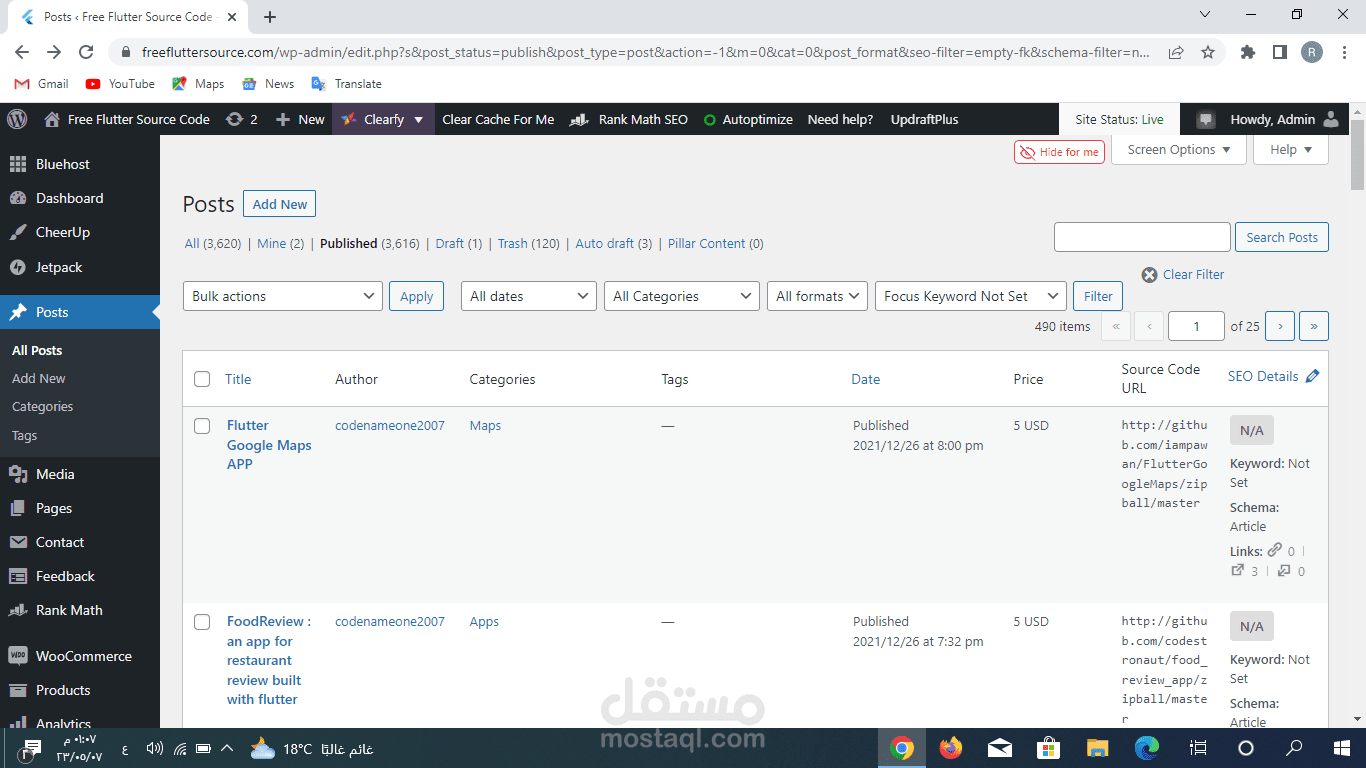Expand the Help panel

(x=1291, y=150)
